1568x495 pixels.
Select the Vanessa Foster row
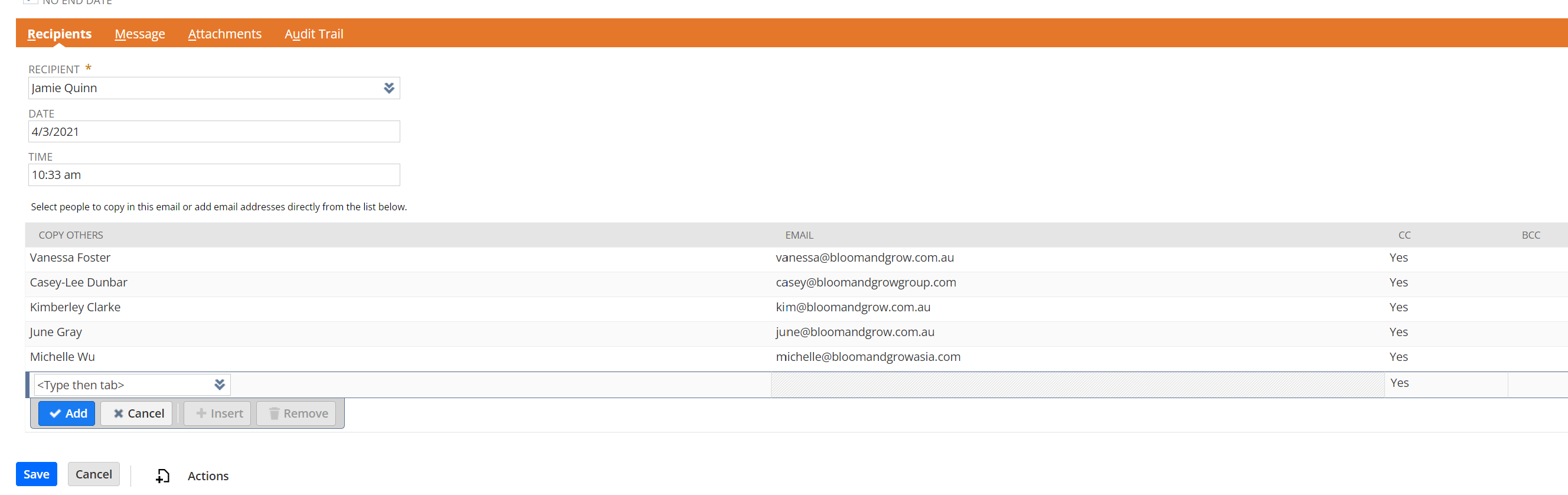[796, 258]
